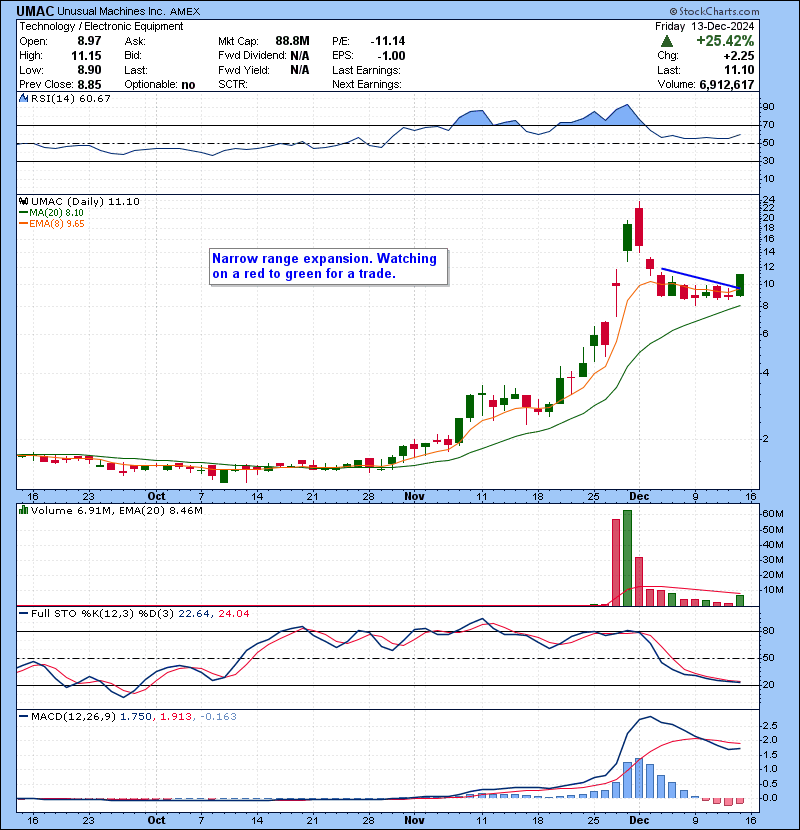Click the blue descending trendline on price chart
This screenshot has height=830, width=800.
[x=700, y=278]
